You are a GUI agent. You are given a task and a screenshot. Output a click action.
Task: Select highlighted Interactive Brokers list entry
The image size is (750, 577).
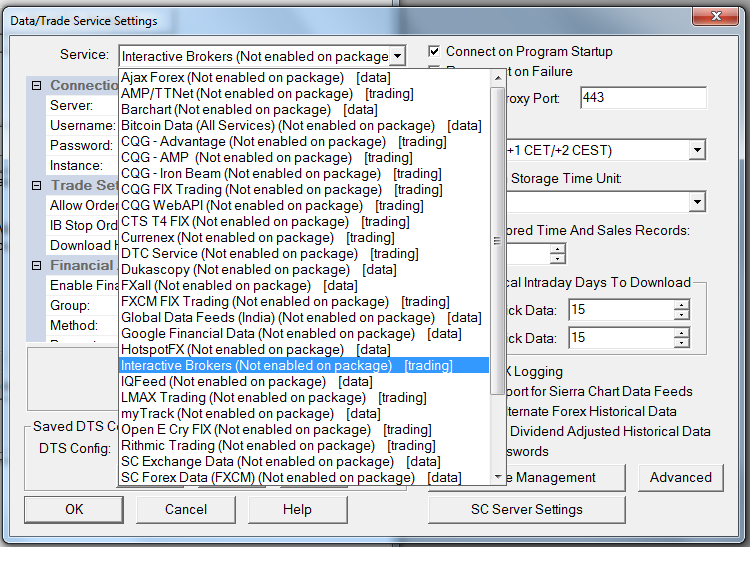pyautogui.click(x=304, y=366)
